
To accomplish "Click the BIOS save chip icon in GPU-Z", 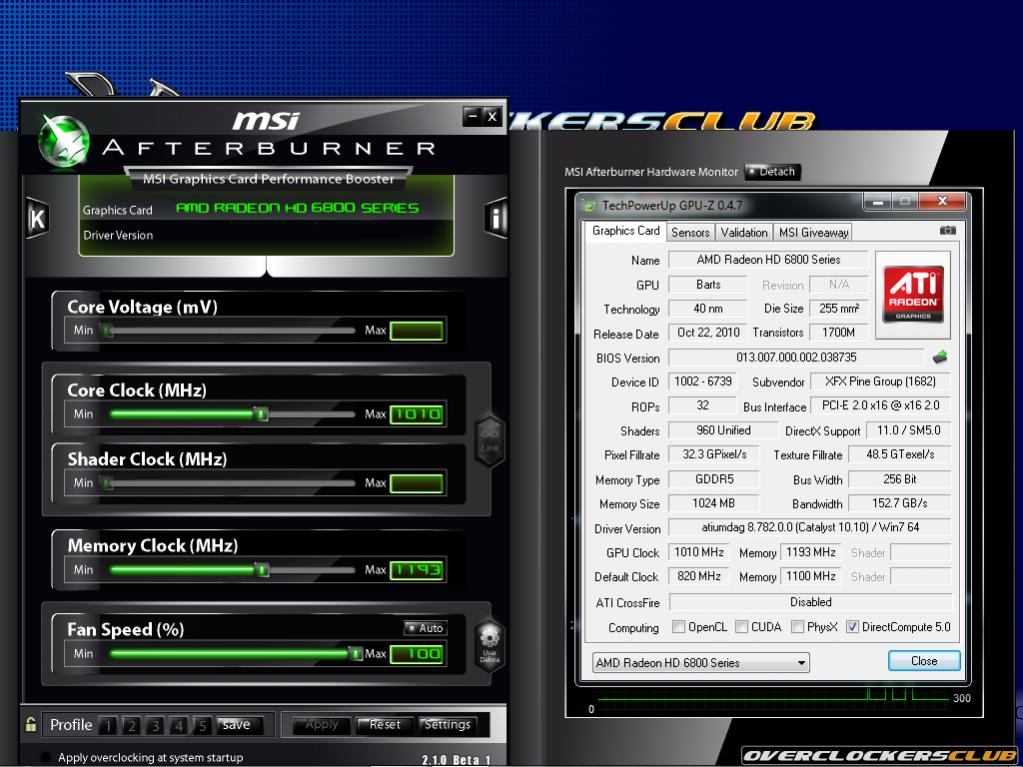I will point(940,357).
